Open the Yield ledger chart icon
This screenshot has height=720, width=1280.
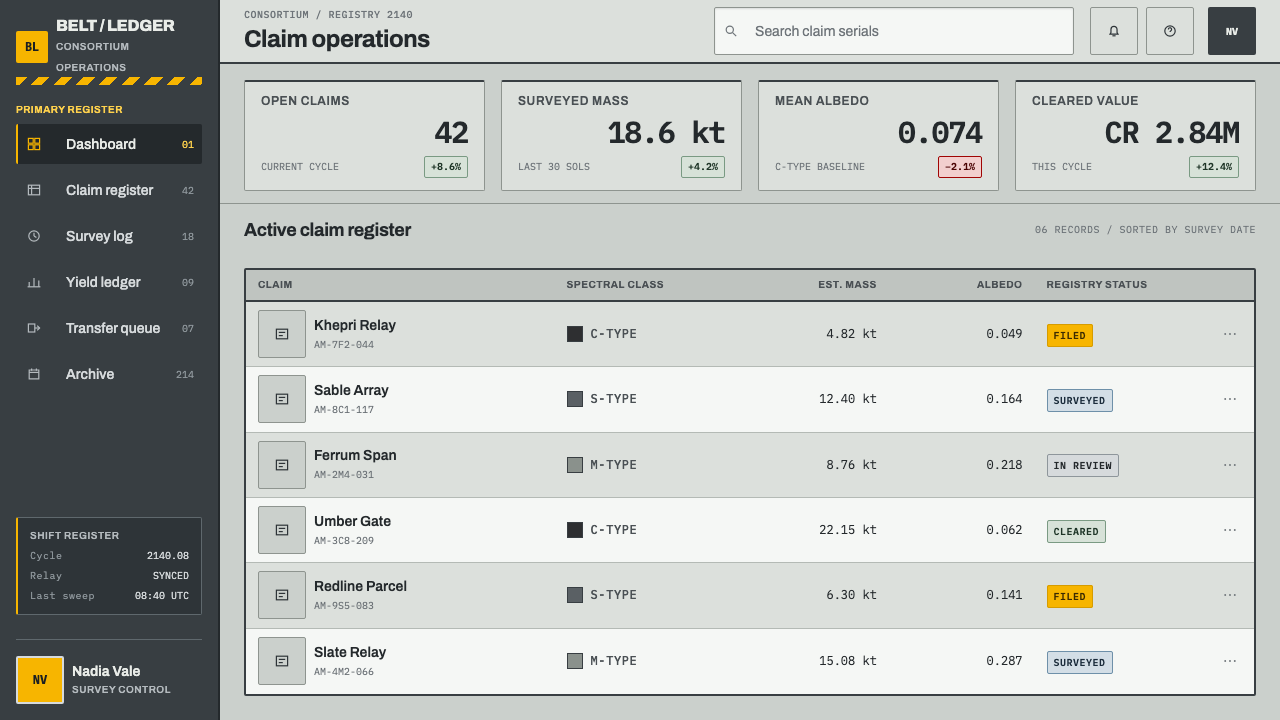34,282
